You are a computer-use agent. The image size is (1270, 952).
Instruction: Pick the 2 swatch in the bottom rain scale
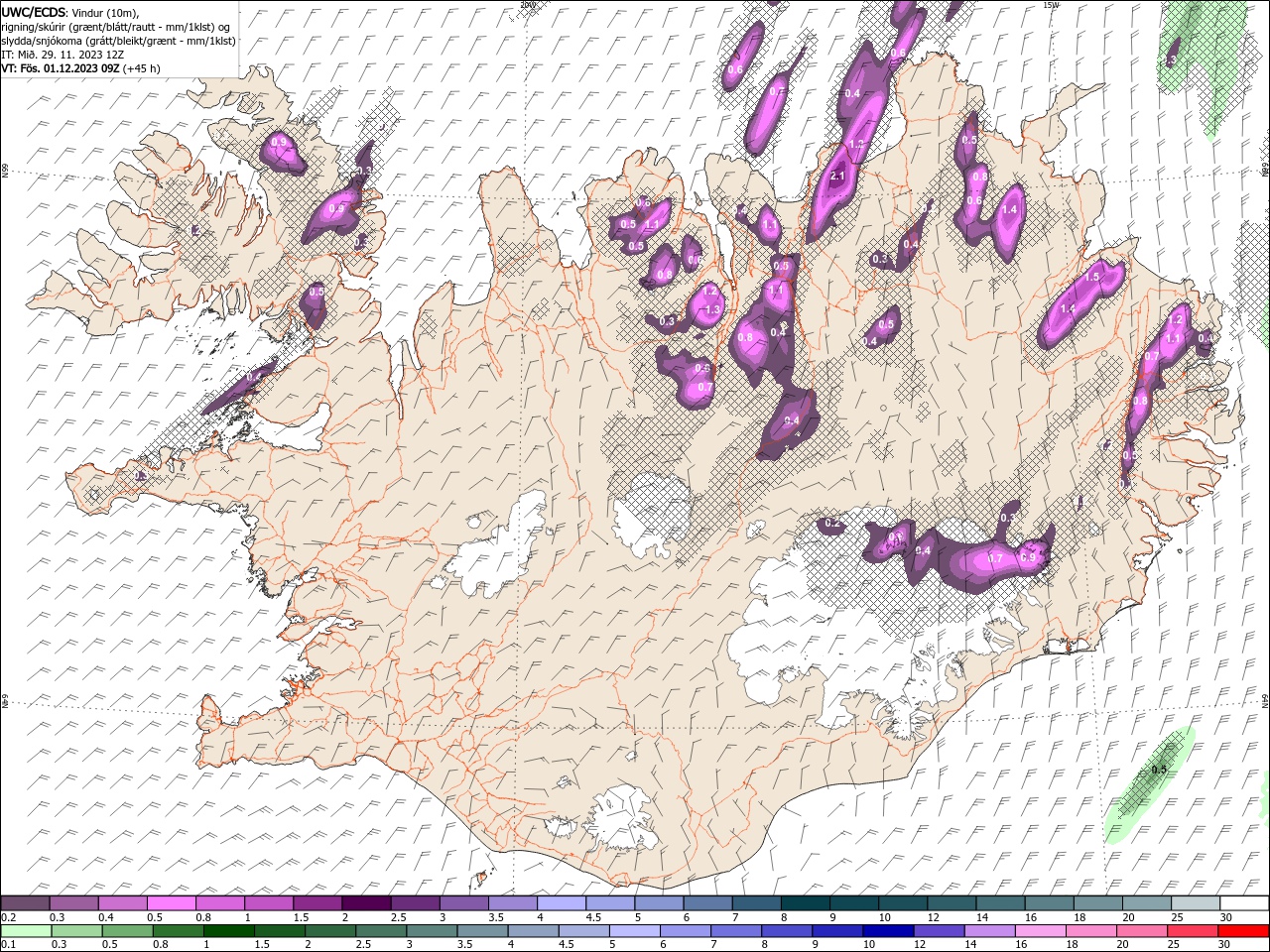(330, 931)
